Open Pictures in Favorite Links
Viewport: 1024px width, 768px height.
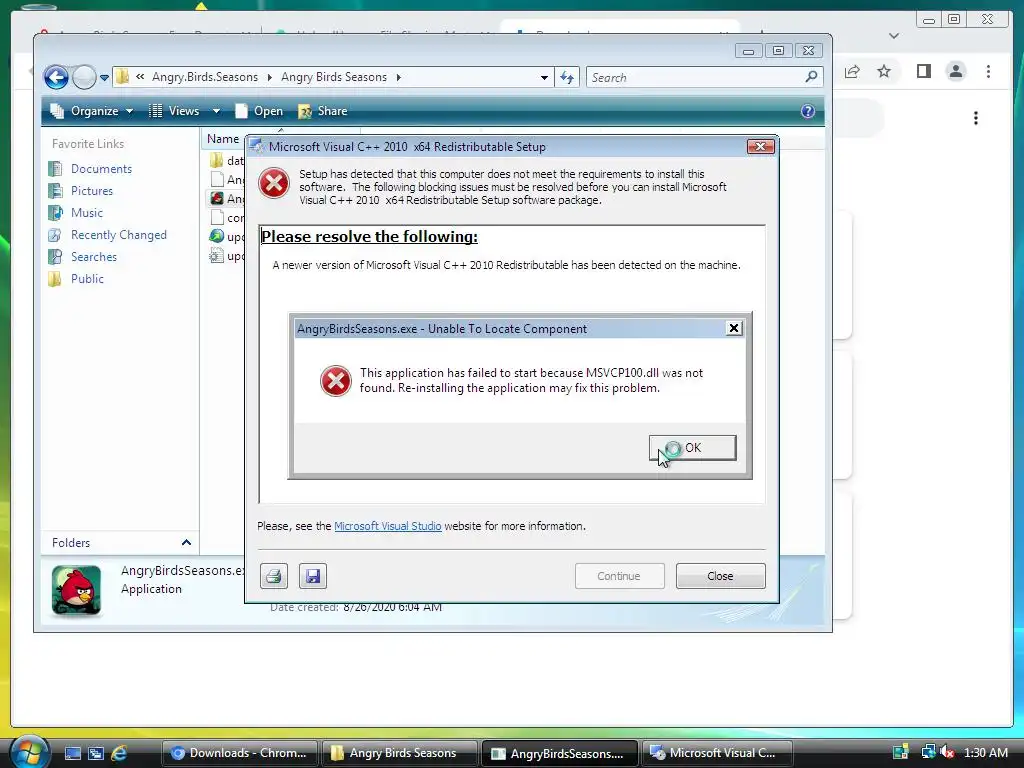(92, 191)
